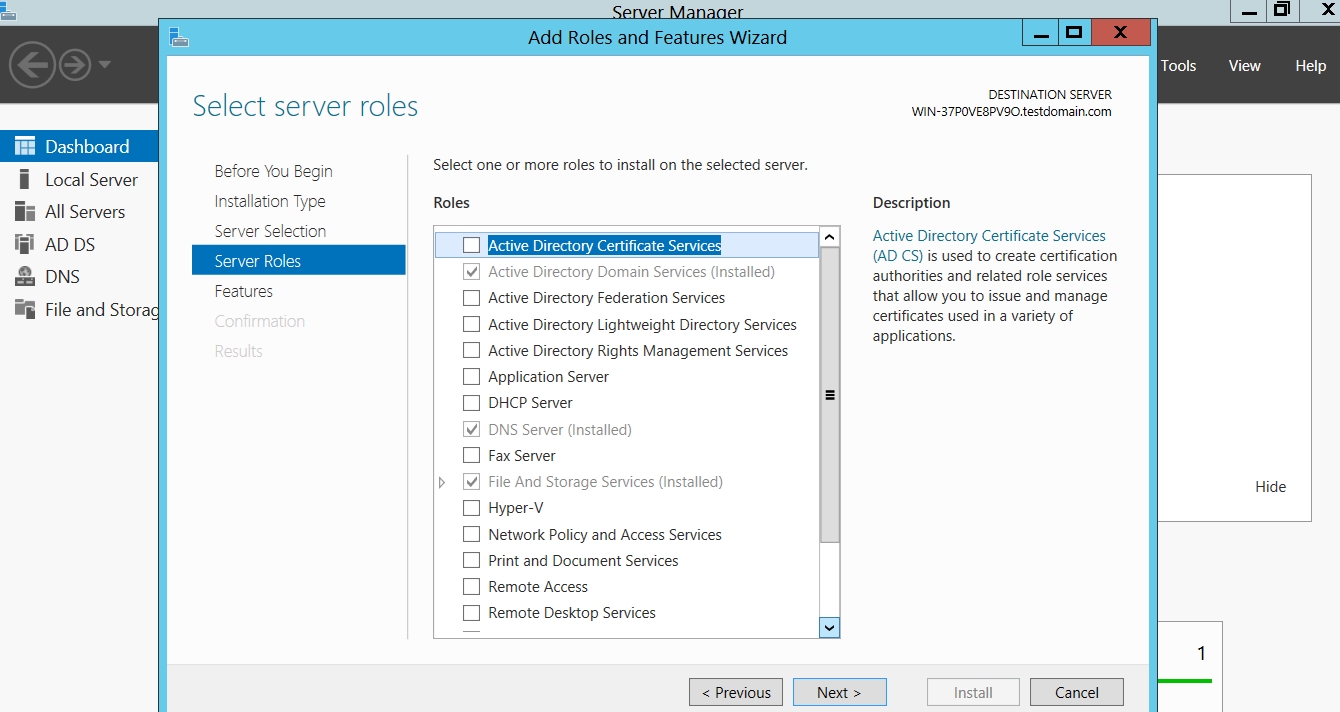Expand File And Storage Services tree
The height and width of the screenshot is (712, 1340).
pos(443,482)
